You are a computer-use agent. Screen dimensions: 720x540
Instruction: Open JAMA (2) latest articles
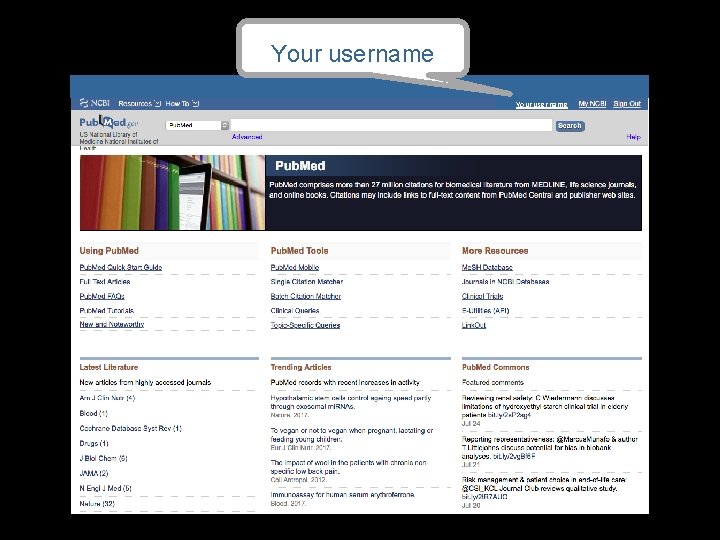(94, 473)
